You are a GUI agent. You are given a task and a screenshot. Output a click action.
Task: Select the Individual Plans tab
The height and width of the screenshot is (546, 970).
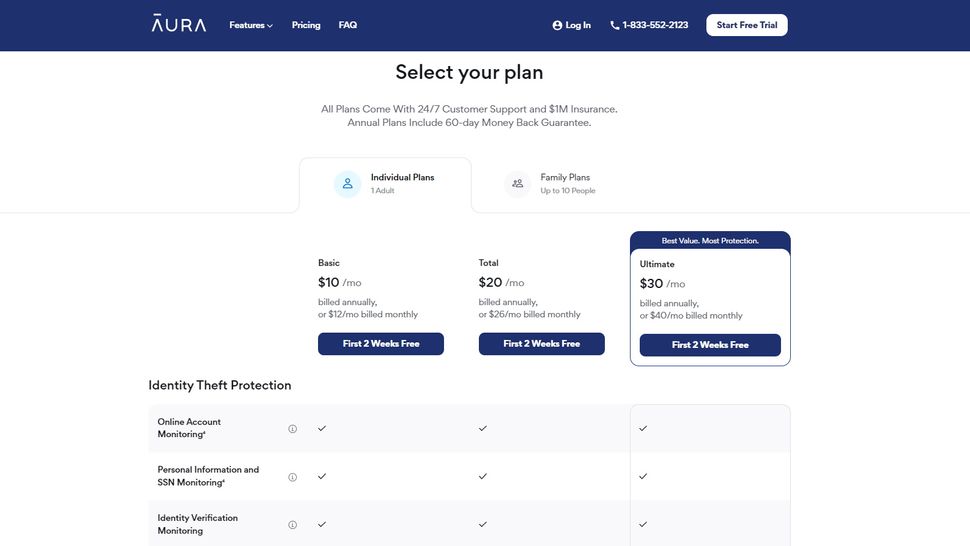point(385,184)
